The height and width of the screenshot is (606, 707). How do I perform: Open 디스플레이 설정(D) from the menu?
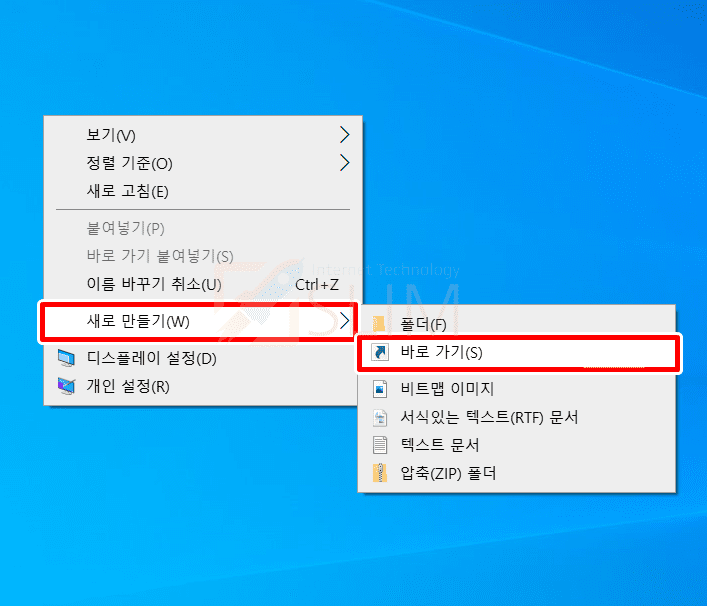[203, 358]
